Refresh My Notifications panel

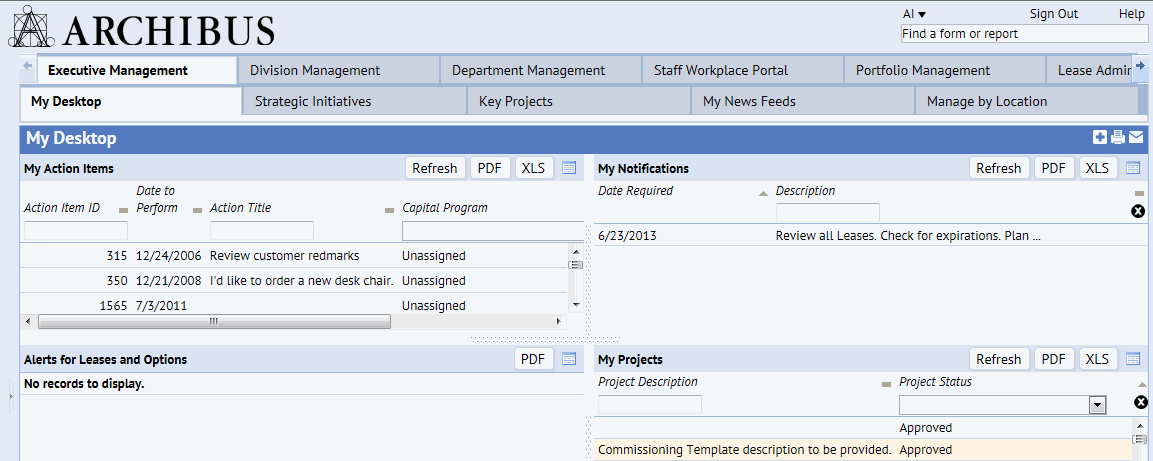pos(999,168)
